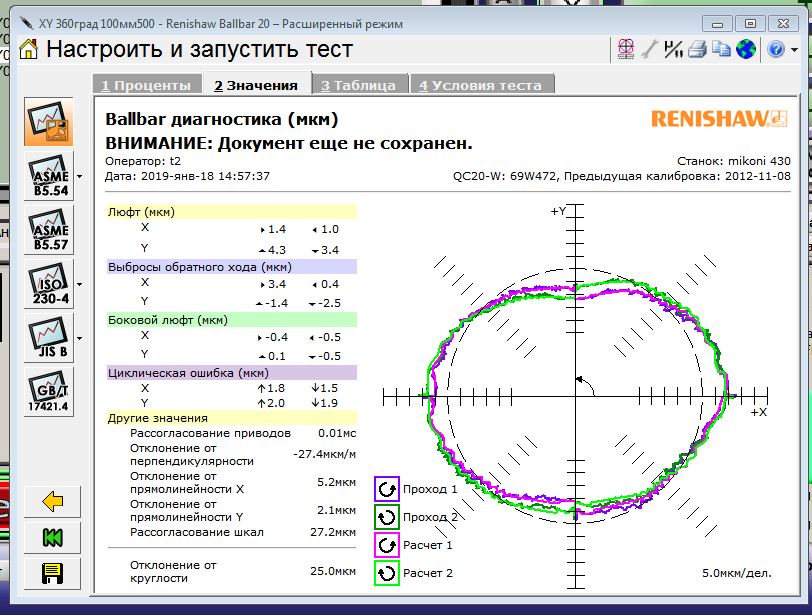The image size is (812, 615).
Task: Open Help with the question mark icon
Action: click(776, 50)
